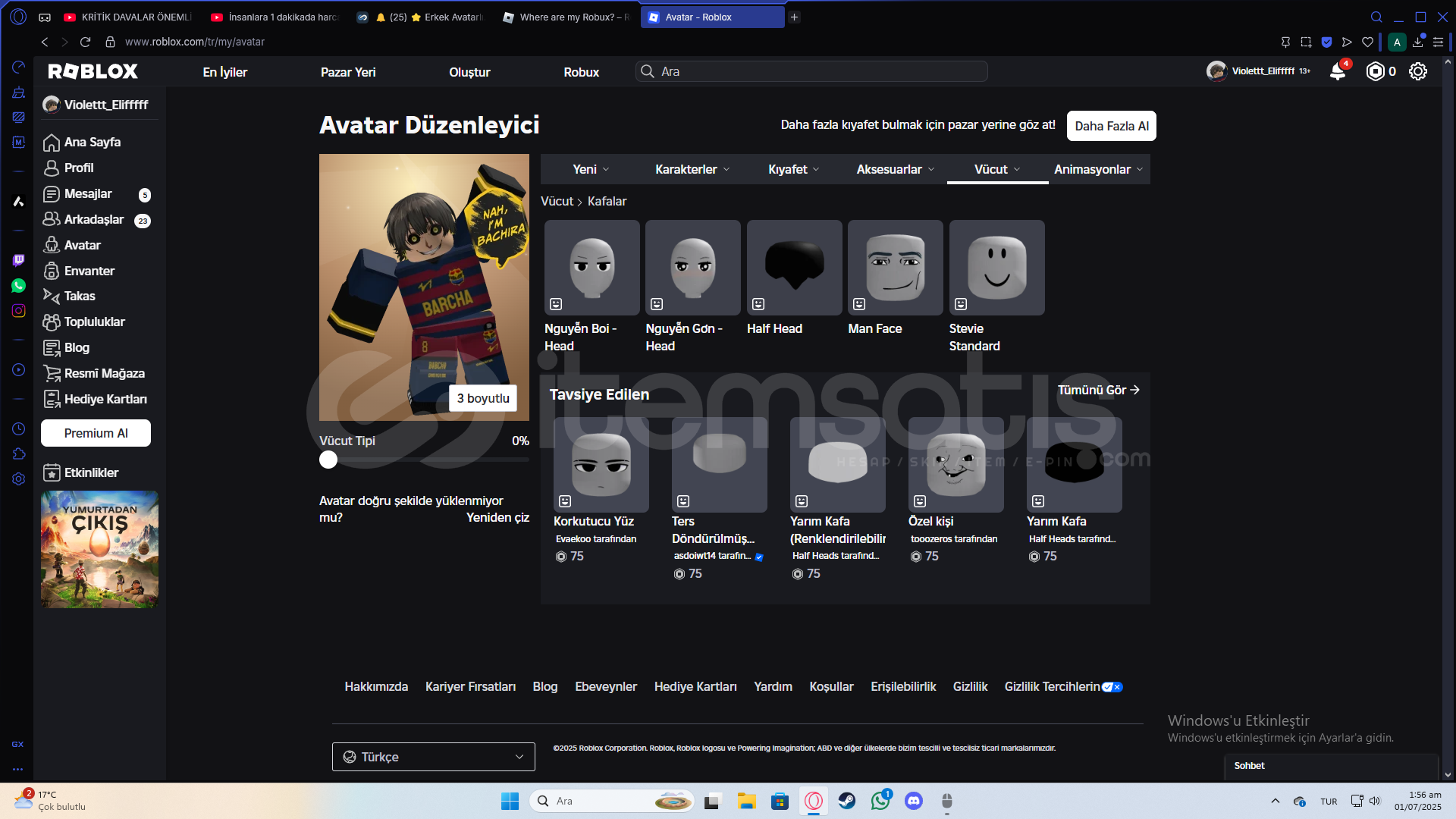Image resolution: width=1456 pixels, height=819 pixels.
Task: Expand the Karakterler dropdown
Action: pos(692,169)
